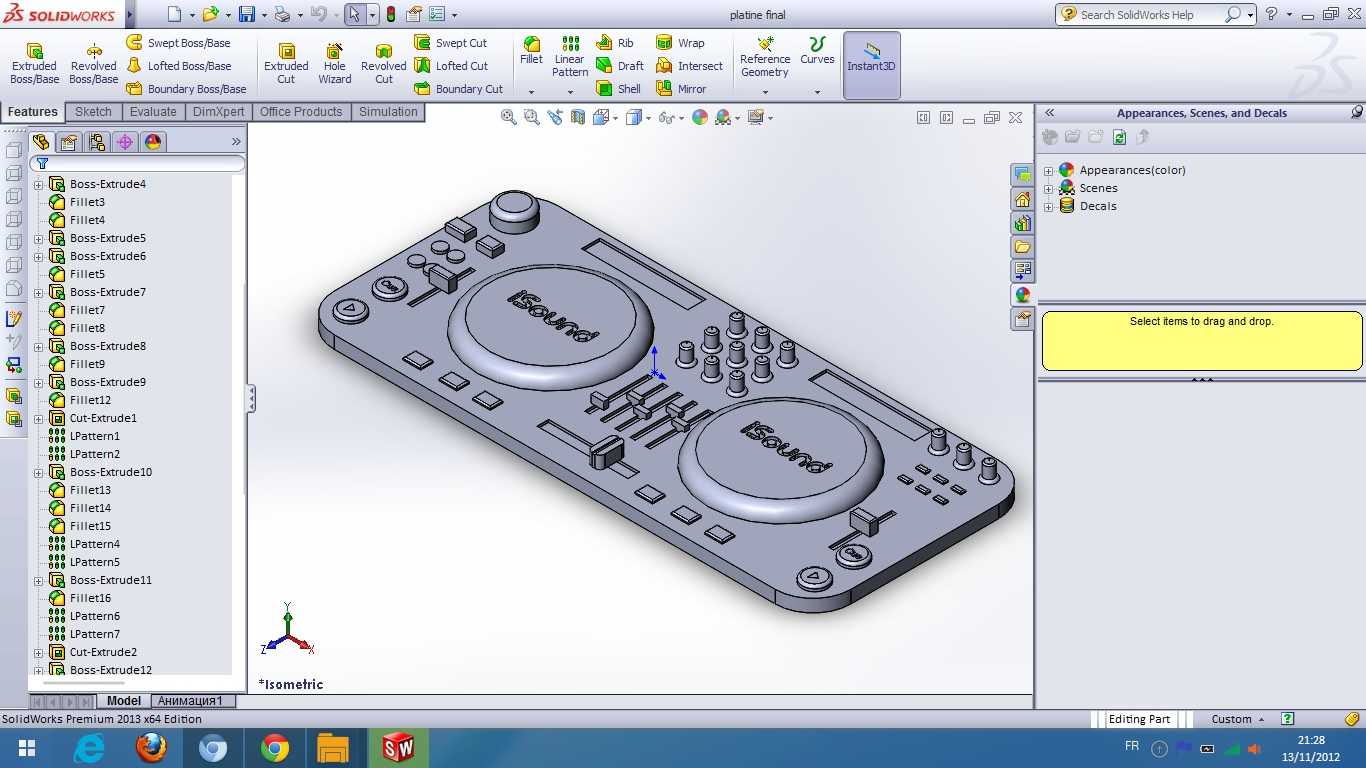This screenshot has width=1366, height=768.
Task: Launch the Hole Wizard
Action: pos(335,64)
